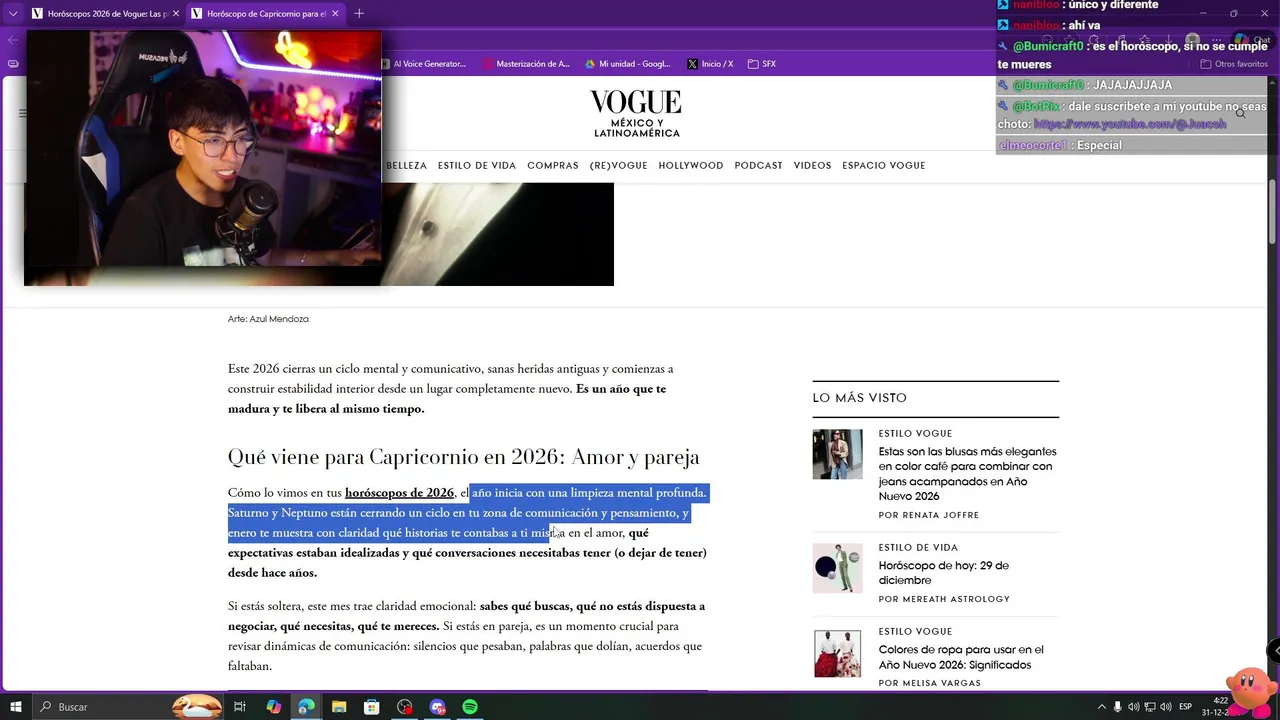Image resolution: width=1280 pixels, height=720 pixels.
Task: Open the Belleza menu section
Action: (406, 166)
